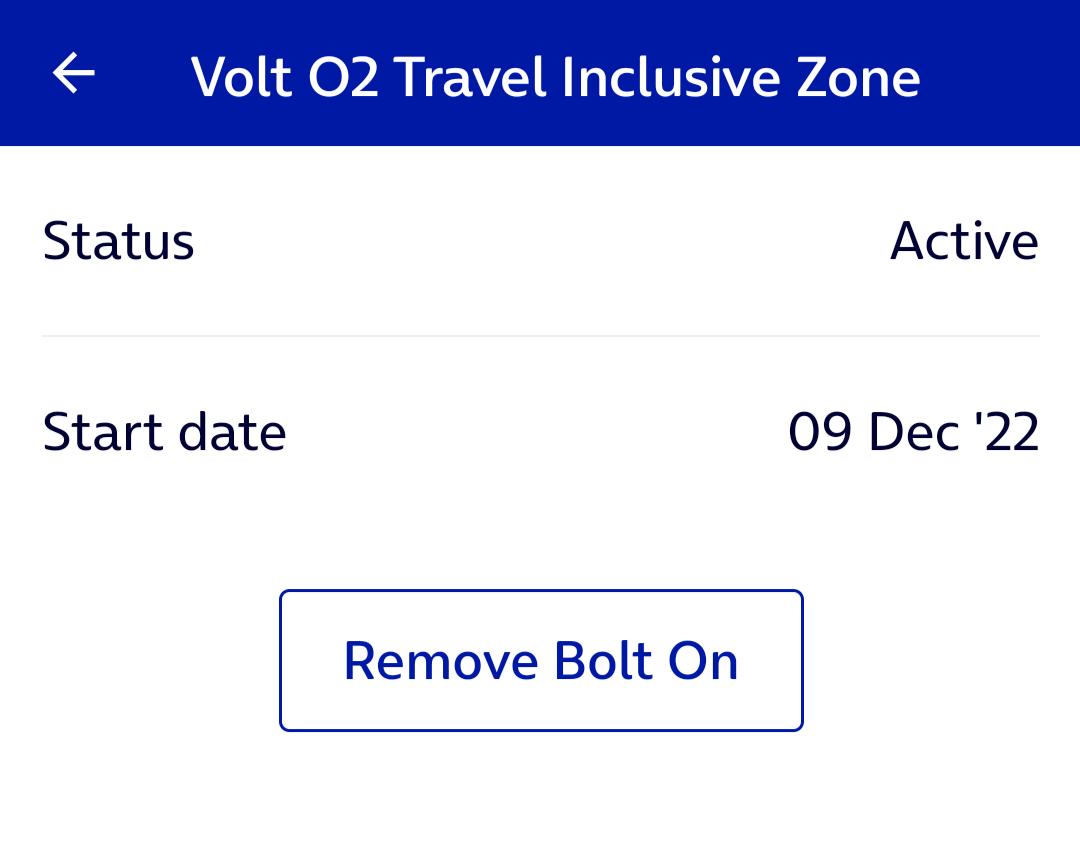The height and width of the screenshot is (850, 1080).
Task: Tap the Start date label
Action: (164, 431)
